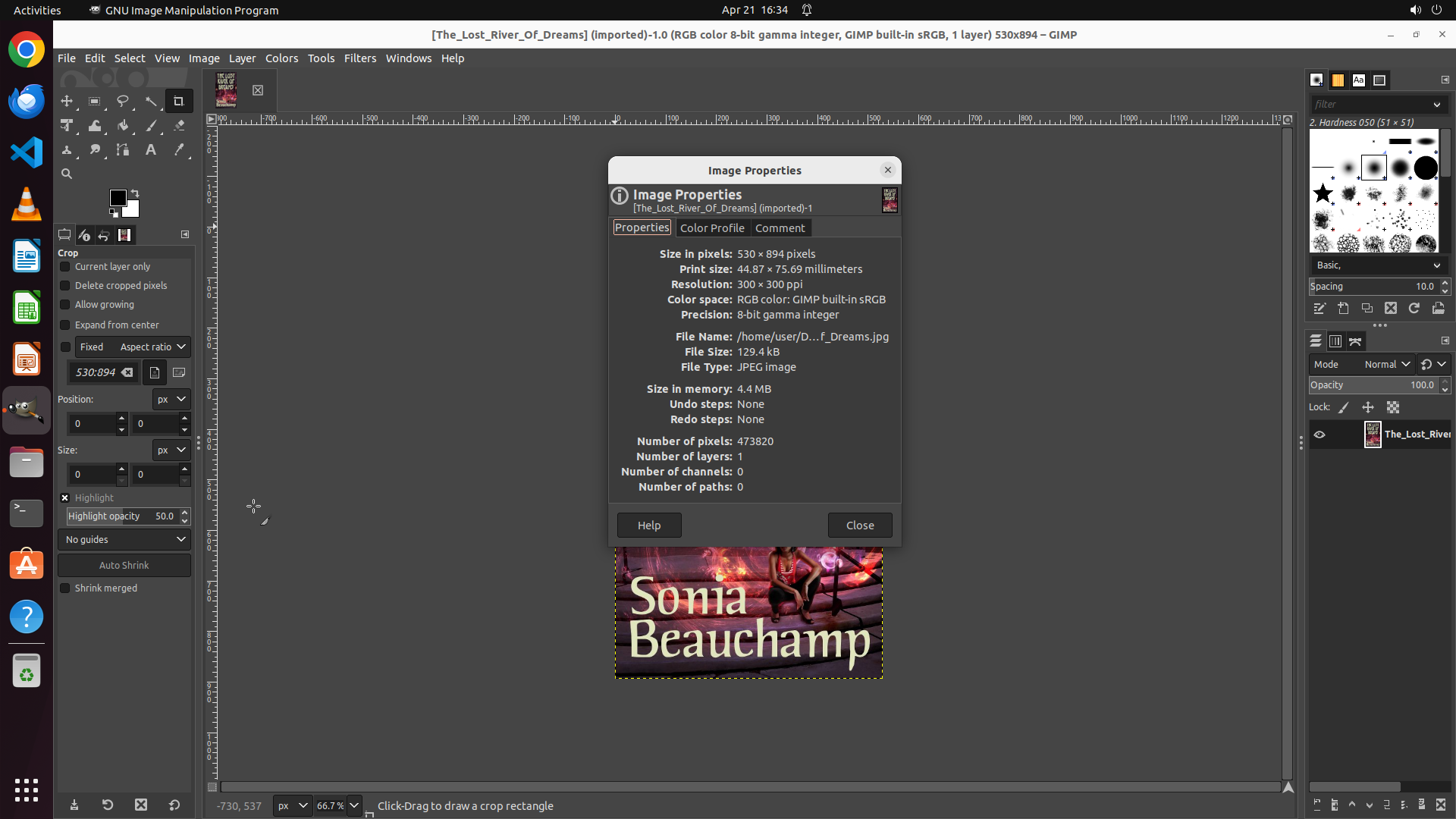
Task: Open the Fixed Aspect ratio dropdown
Action: coord(152,347)
